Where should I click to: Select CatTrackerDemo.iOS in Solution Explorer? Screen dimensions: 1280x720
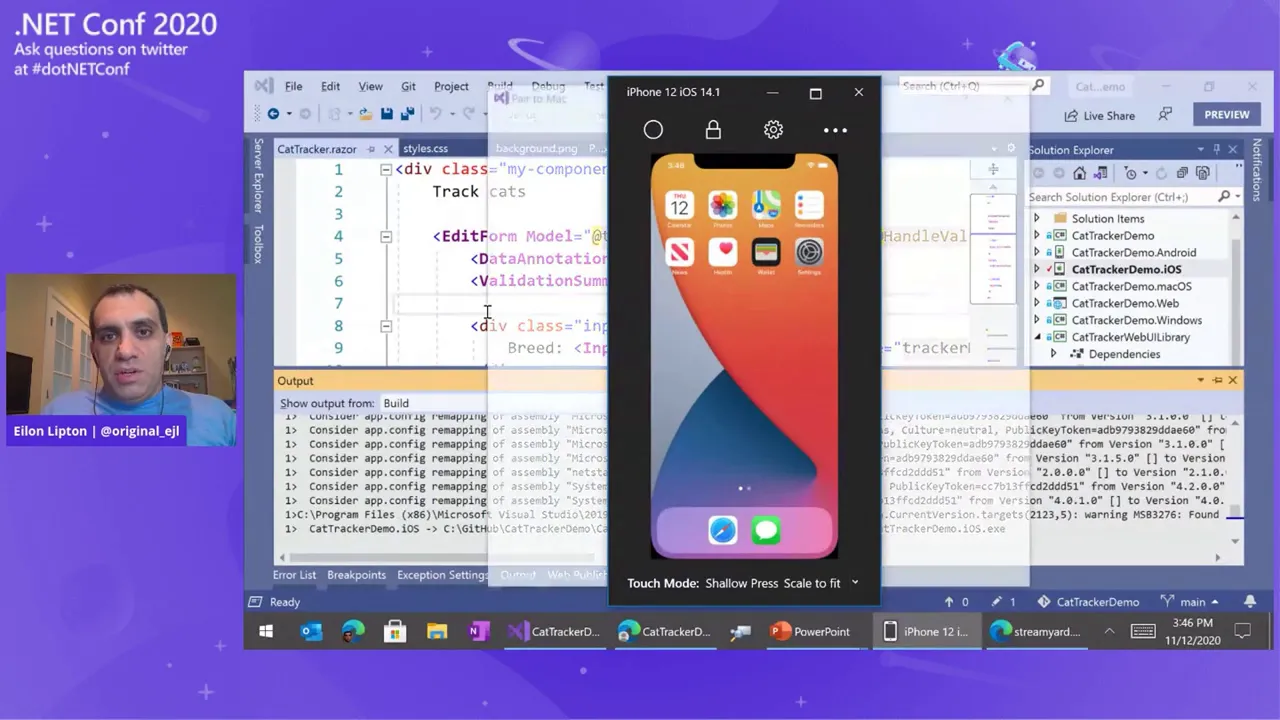tap(1126, 269)
